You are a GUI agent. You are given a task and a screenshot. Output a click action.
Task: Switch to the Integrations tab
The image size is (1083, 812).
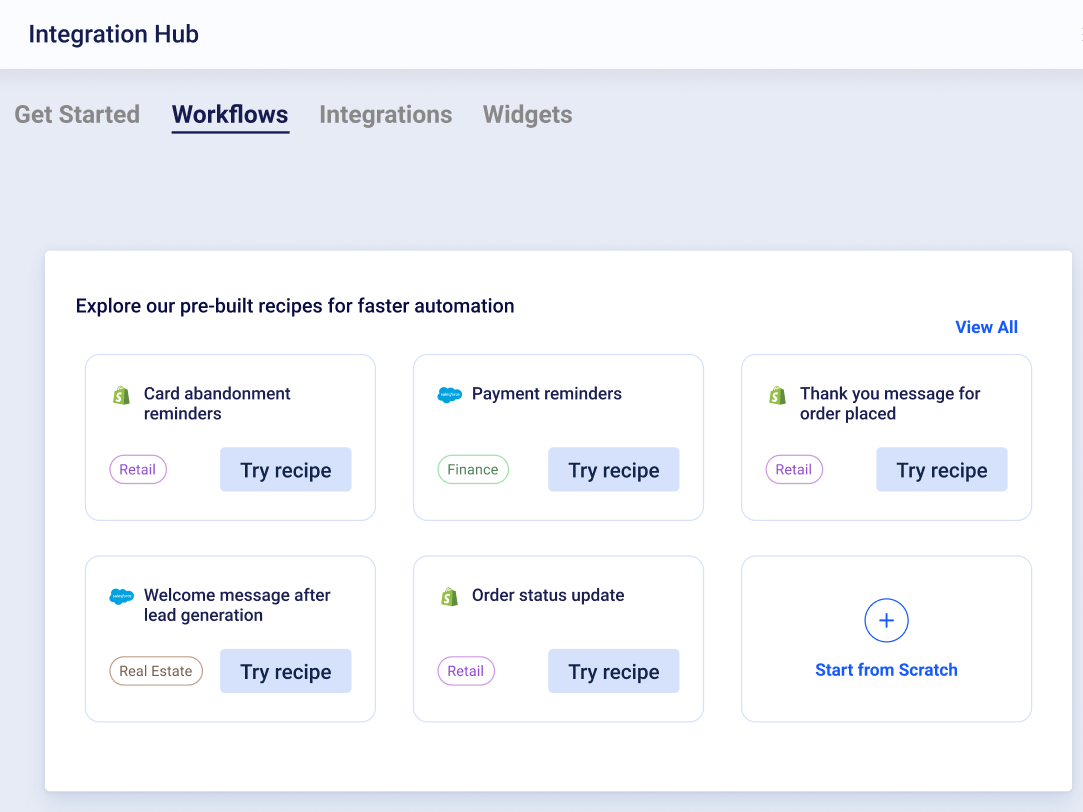385,115
